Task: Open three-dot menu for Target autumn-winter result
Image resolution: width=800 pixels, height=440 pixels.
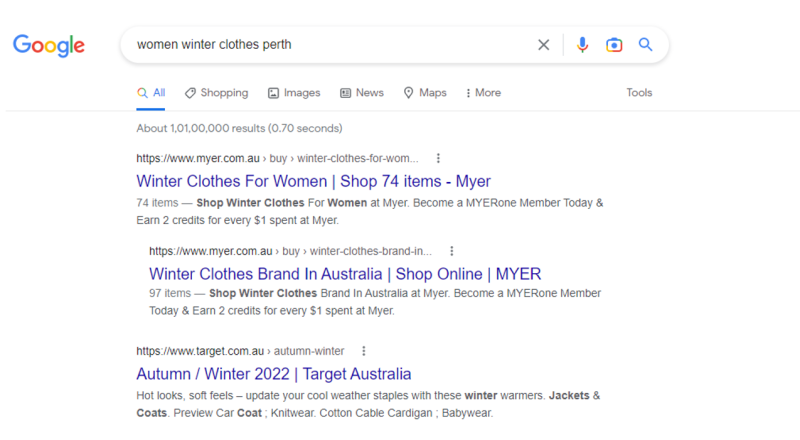Action: [x=364, y=351]
